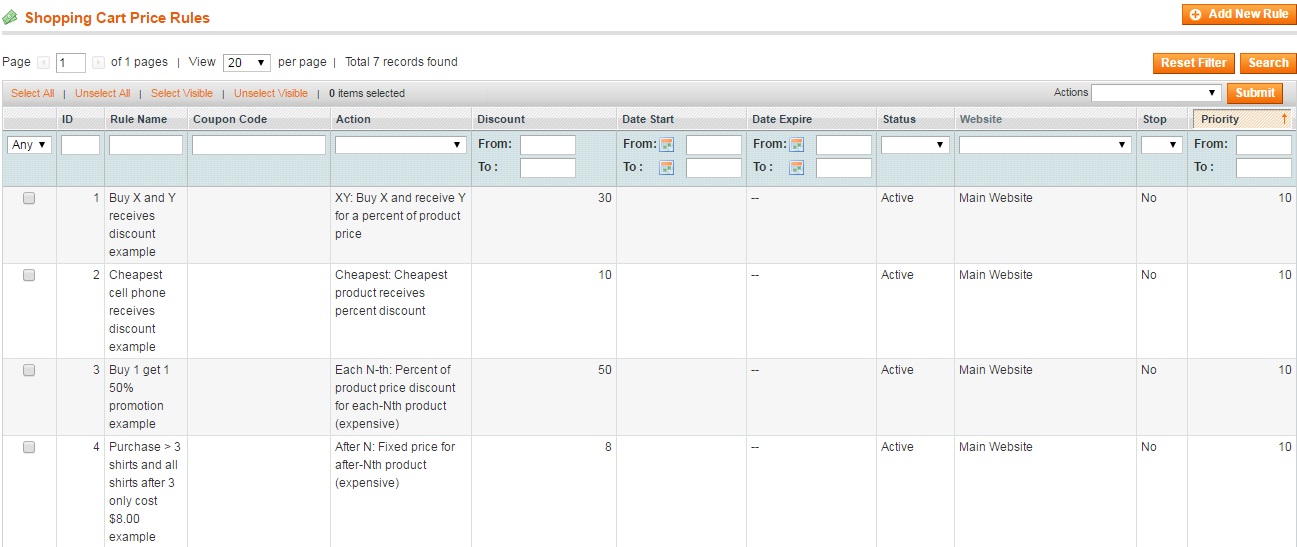Screen dimensions: 1297x547
Task: Click the Add New Rule button
Action: (1239, 15)
